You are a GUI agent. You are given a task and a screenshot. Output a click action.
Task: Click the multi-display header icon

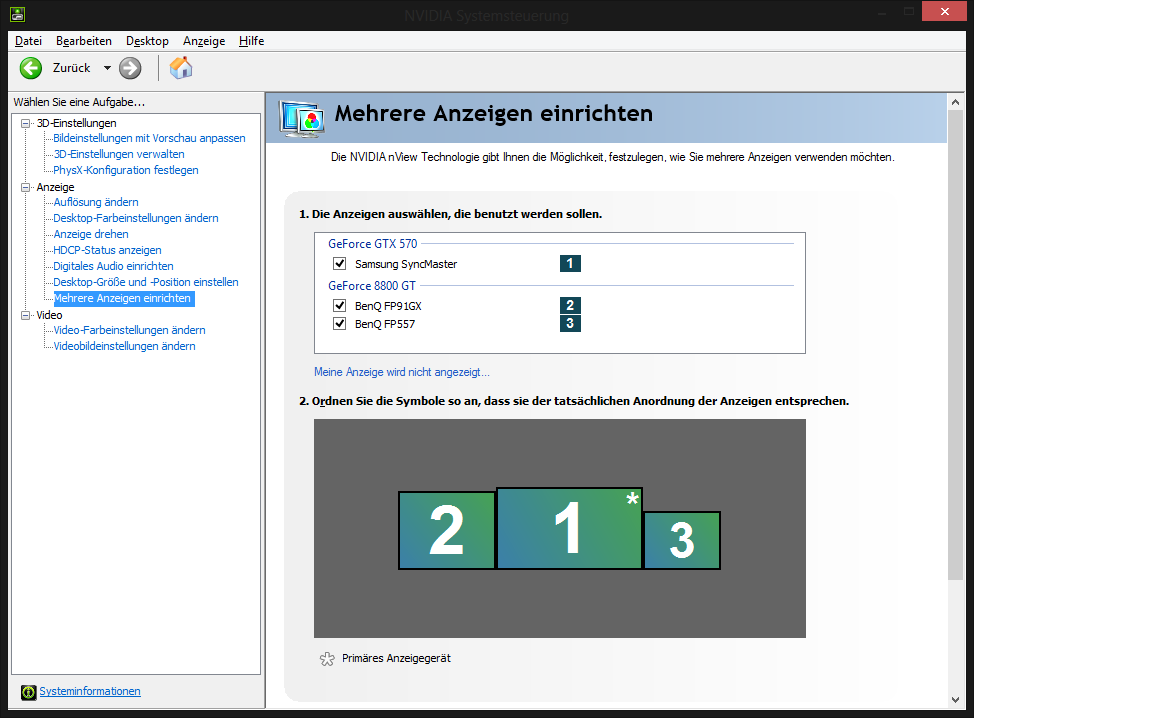click(302, 118)
